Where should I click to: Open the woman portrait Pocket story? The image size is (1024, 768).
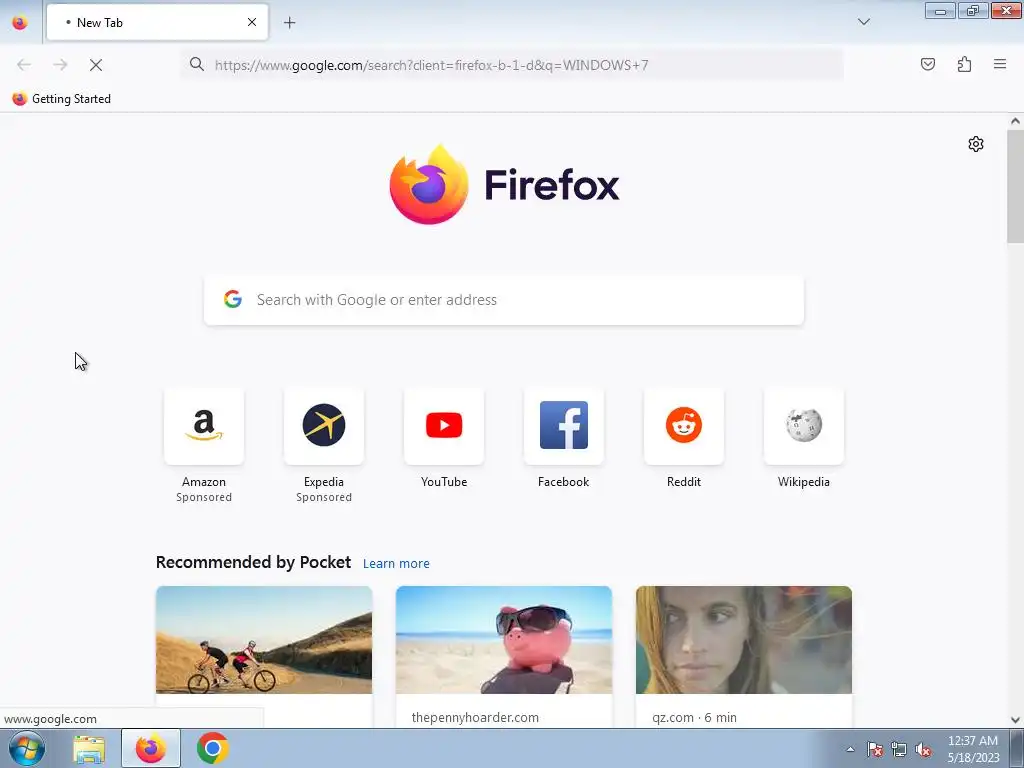point(744,640)
